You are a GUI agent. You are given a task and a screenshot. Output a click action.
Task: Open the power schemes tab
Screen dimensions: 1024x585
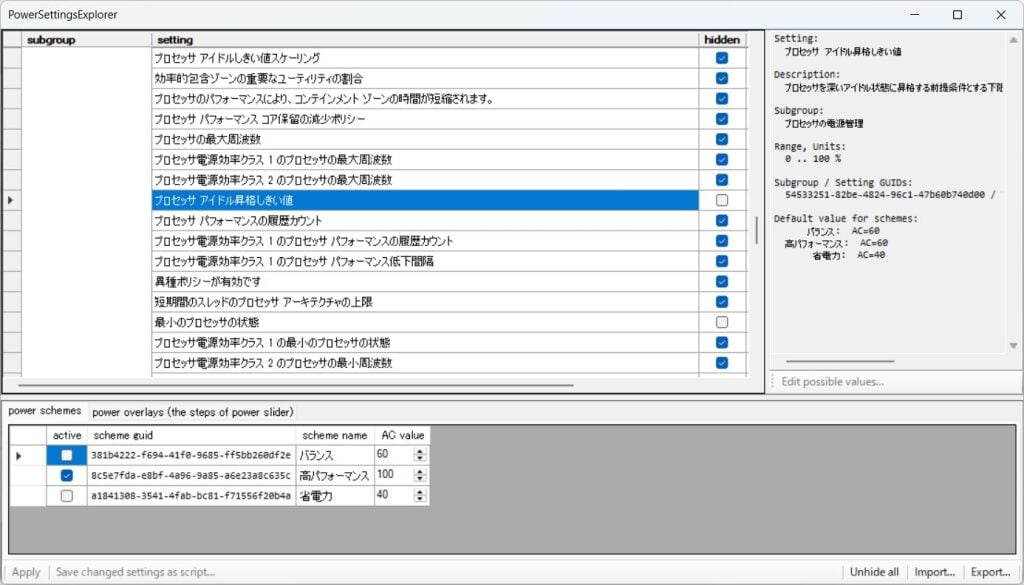click(45, 411)
